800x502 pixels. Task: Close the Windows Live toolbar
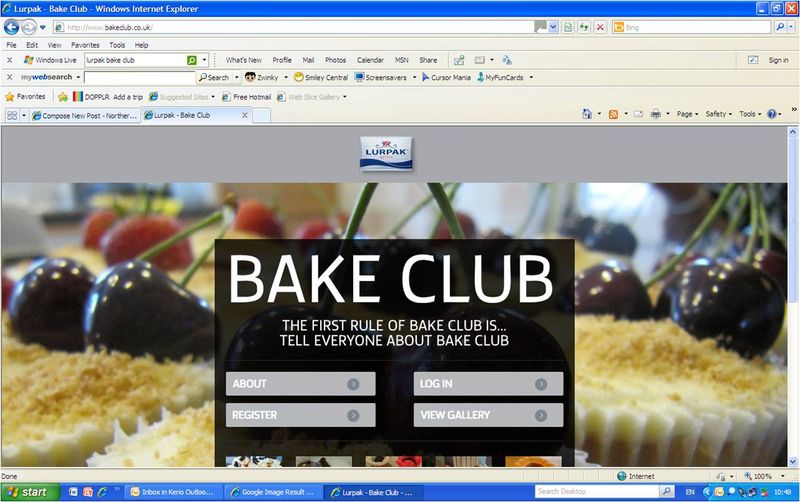coord(9,60)
